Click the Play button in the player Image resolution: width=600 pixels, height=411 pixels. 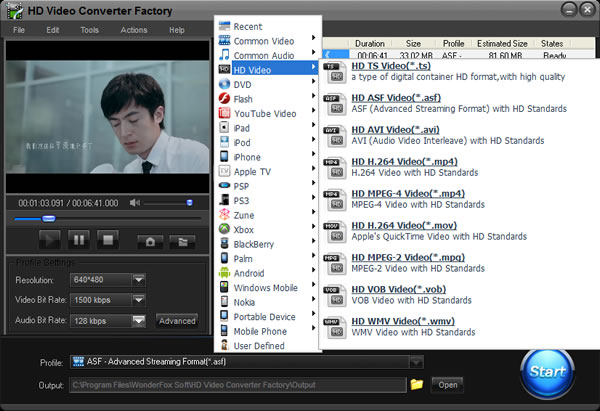click(49, 240)
